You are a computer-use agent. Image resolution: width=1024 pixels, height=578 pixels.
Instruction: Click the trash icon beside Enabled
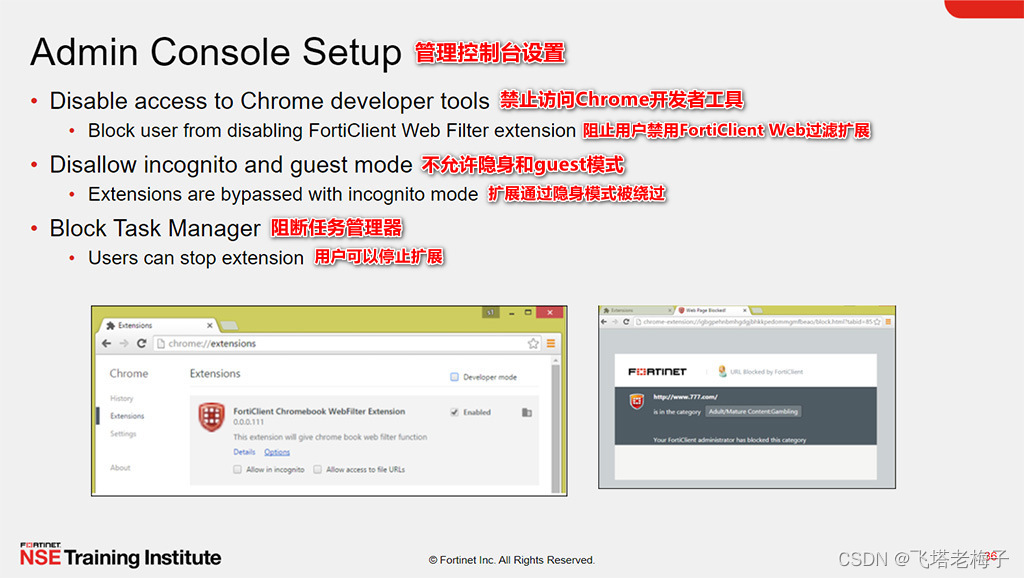pyautogui.click(x=526, y=412)
